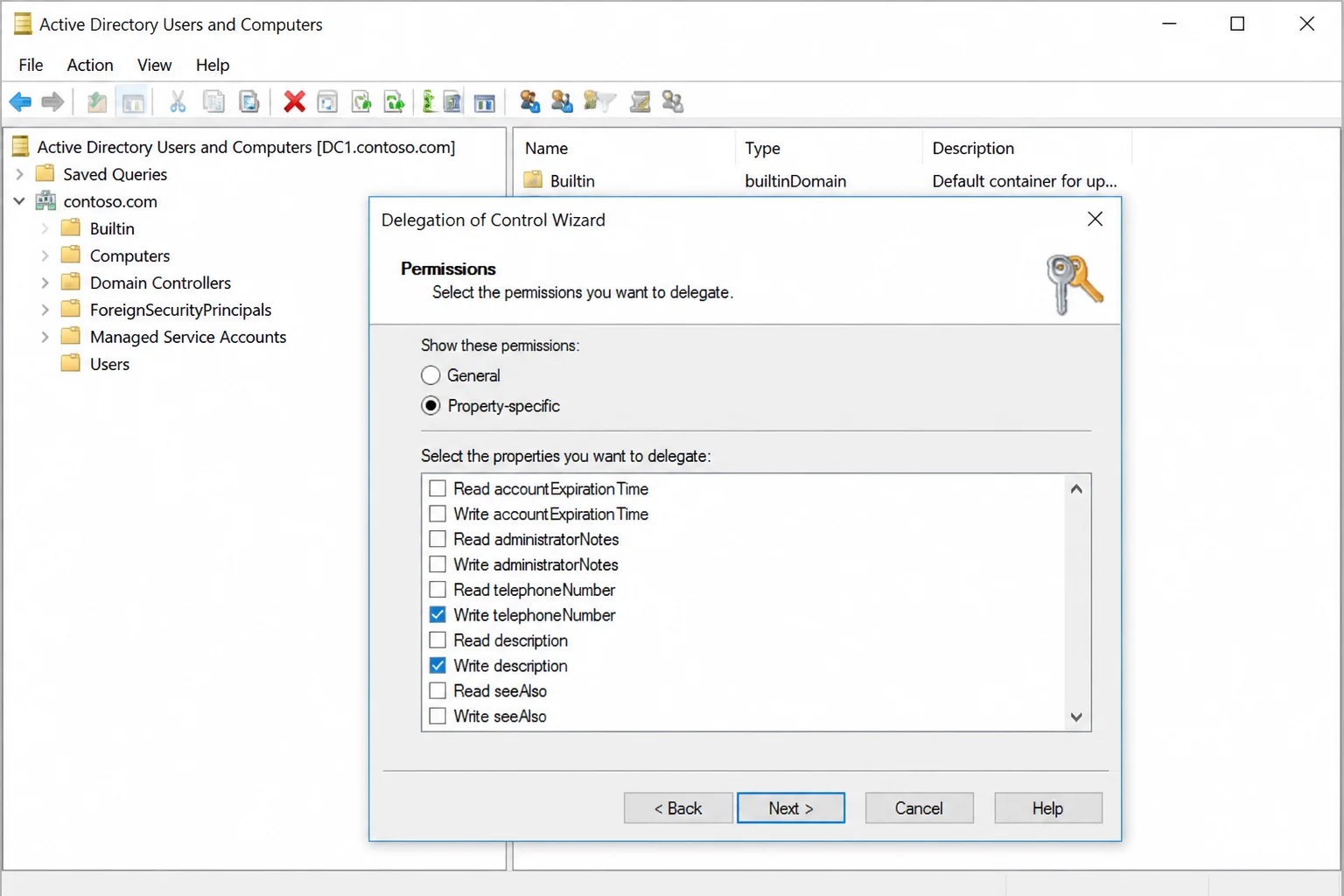Click the green Help book icon
This screenshot has height=896, width=1344.
pyautogui.click(x=429, y=102)
